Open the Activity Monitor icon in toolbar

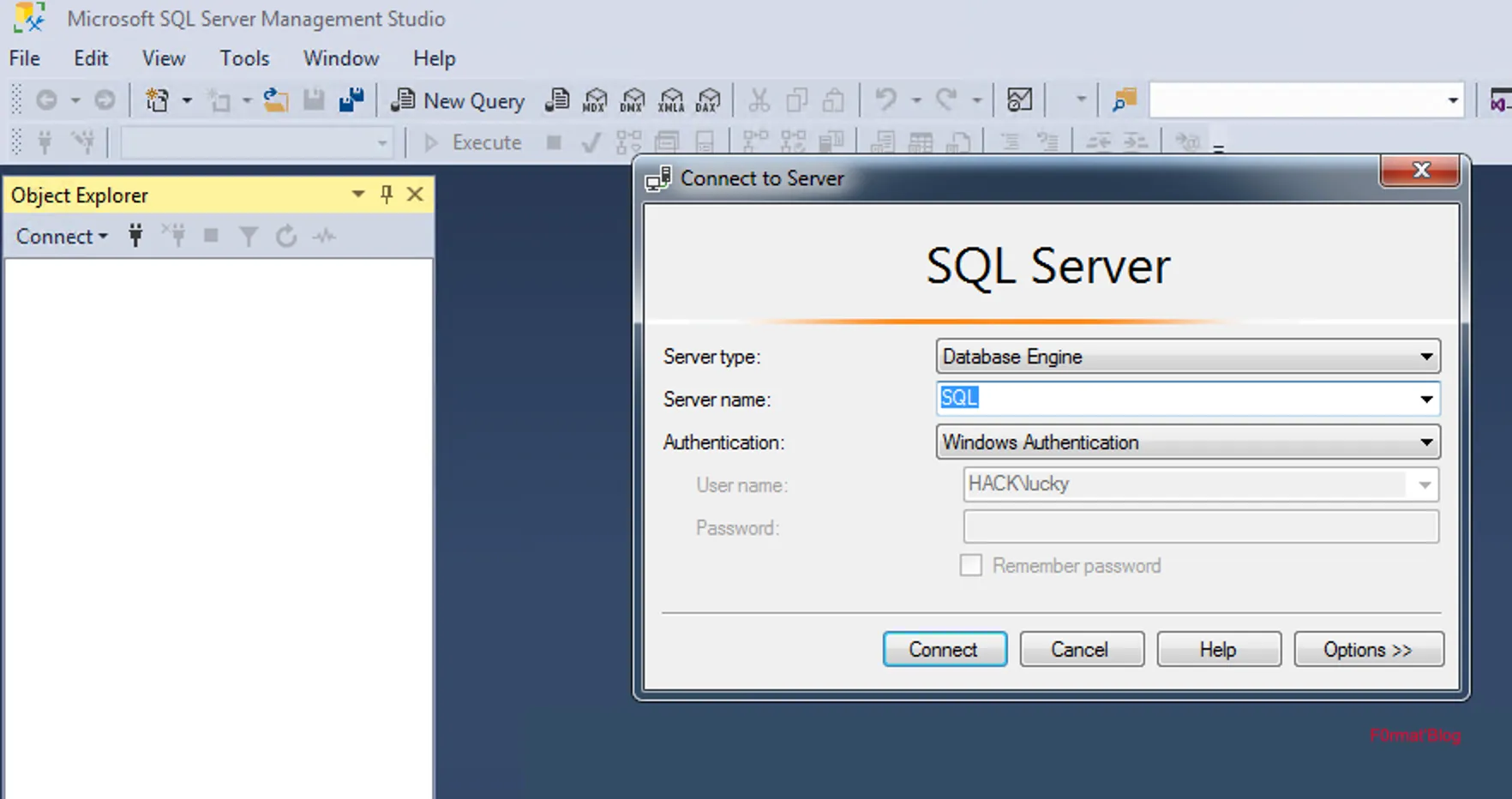(x=1019, y=100)
